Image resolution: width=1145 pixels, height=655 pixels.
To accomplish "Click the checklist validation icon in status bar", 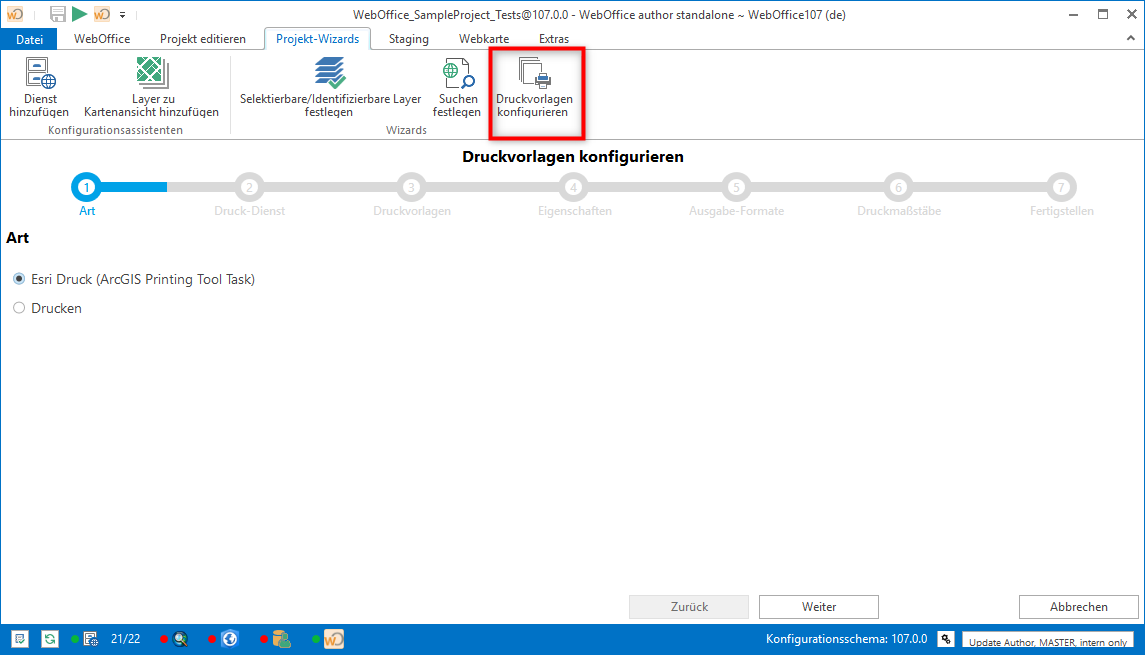I will point(20,640).
